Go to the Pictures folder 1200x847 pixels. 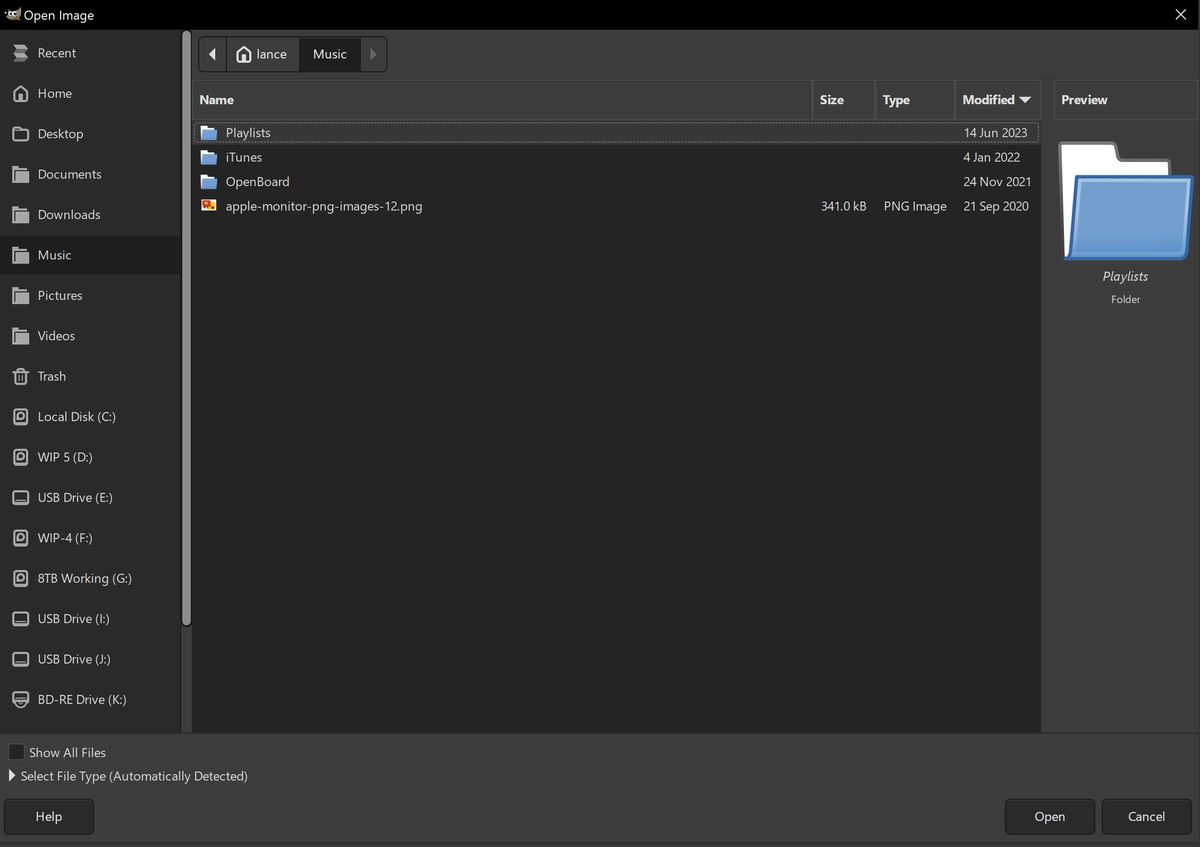click(x=60, y=295)
